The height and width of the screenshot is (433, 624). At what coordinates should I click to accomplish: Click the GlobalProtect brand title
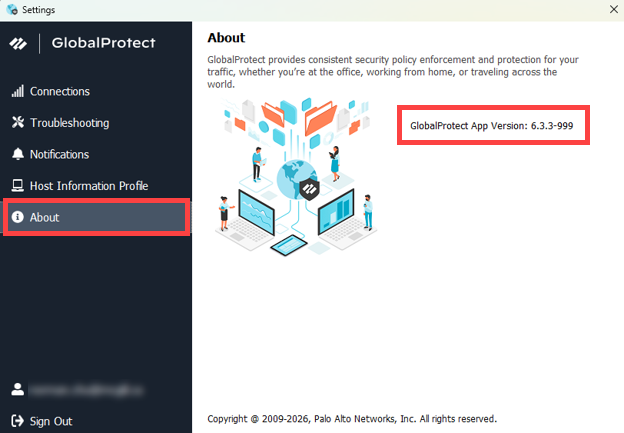pyautogui.click(x=103, y=43)
